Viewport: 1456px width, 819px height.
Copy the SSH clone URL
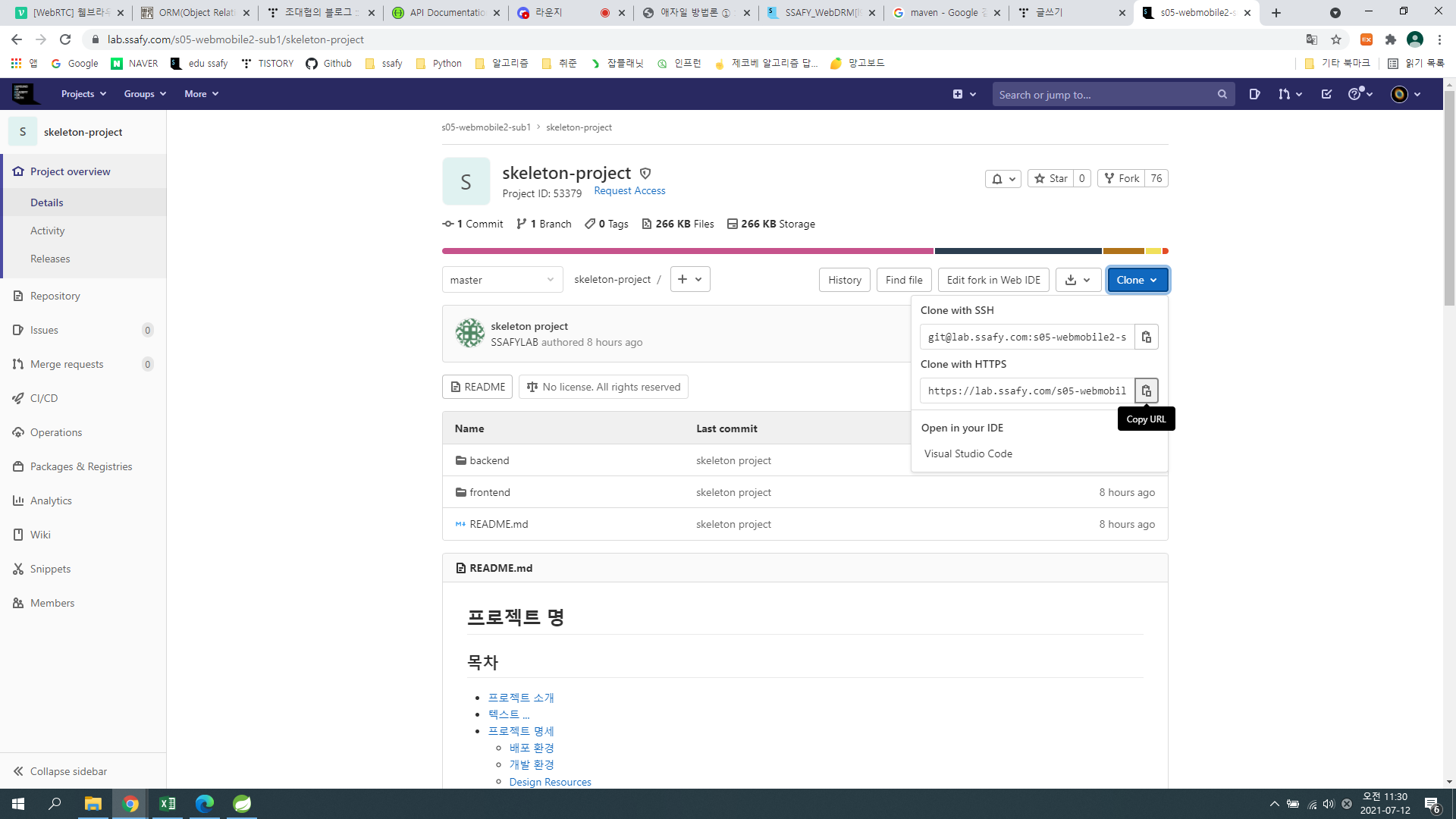pos(1146,337)
